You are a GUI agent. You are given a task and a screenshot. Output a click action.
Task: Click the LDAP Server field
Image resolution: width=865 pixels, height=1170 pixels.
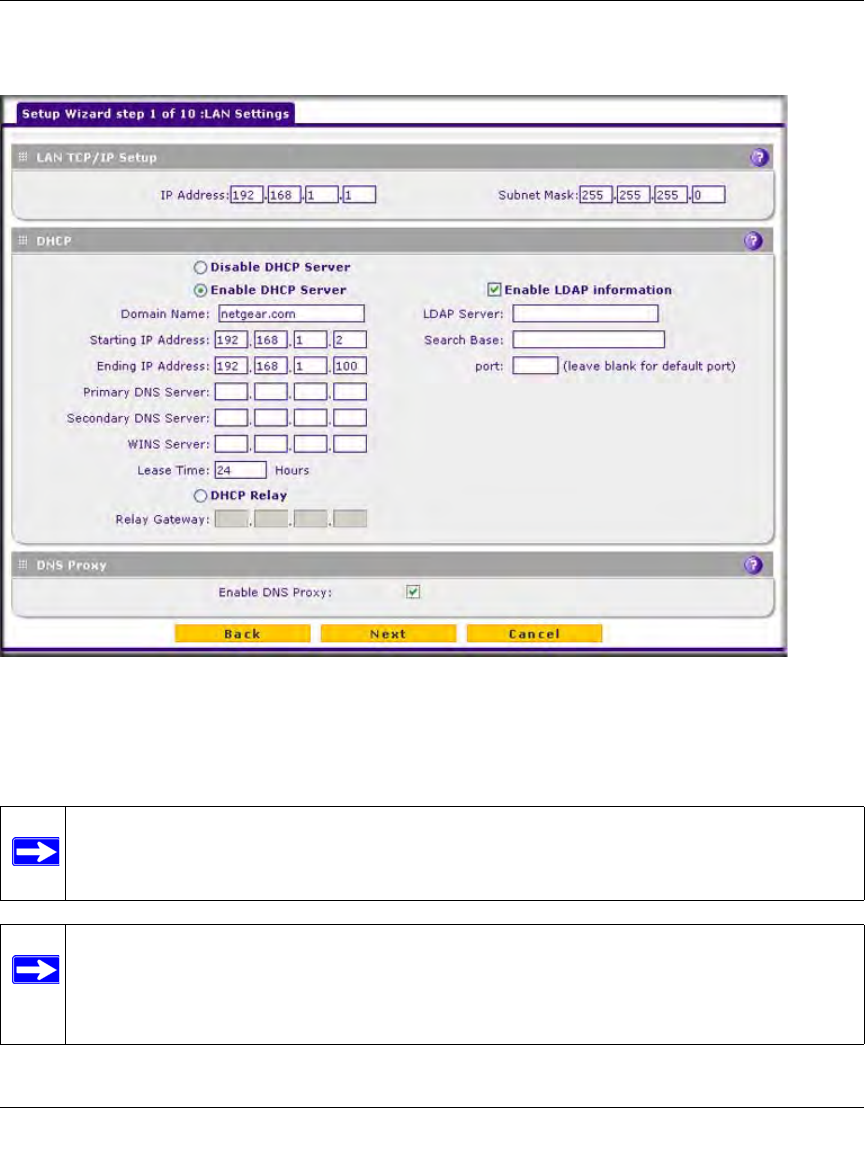(x=585, y=313)
